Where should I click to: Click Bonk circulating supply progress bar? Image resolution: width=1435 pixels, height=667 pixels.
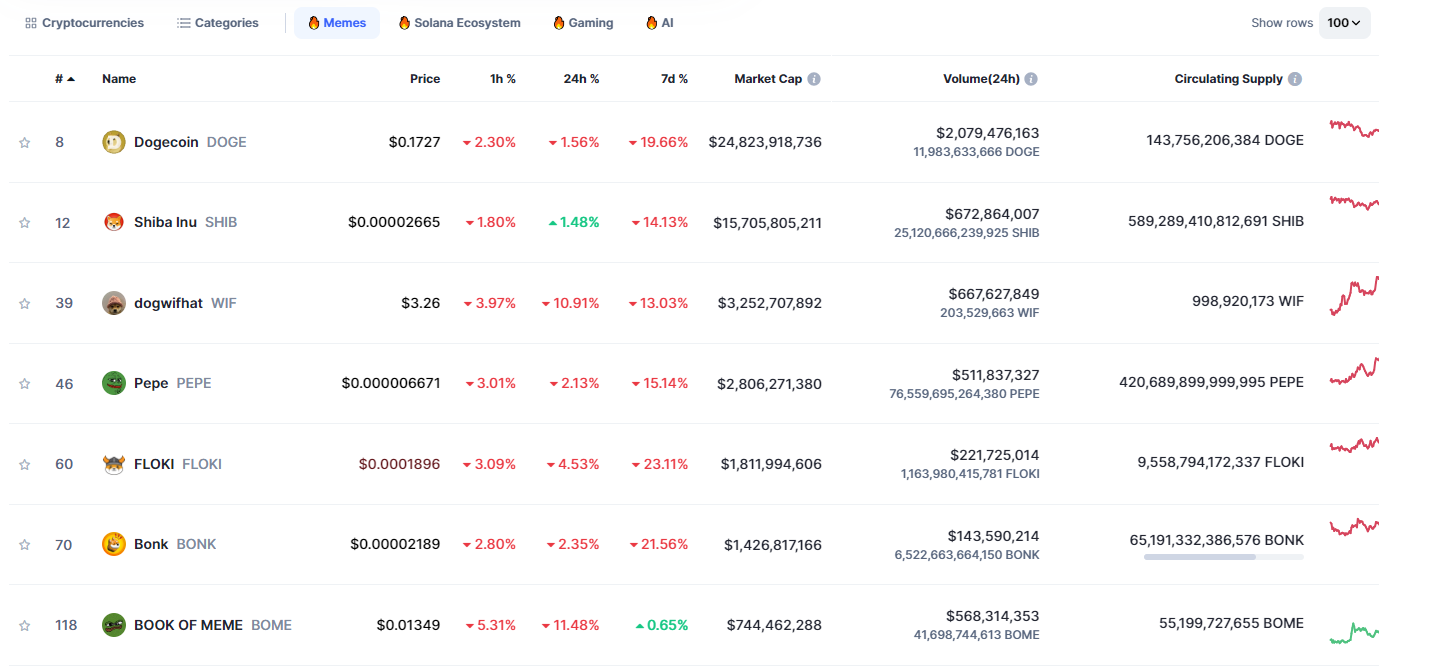[1223, 557]
